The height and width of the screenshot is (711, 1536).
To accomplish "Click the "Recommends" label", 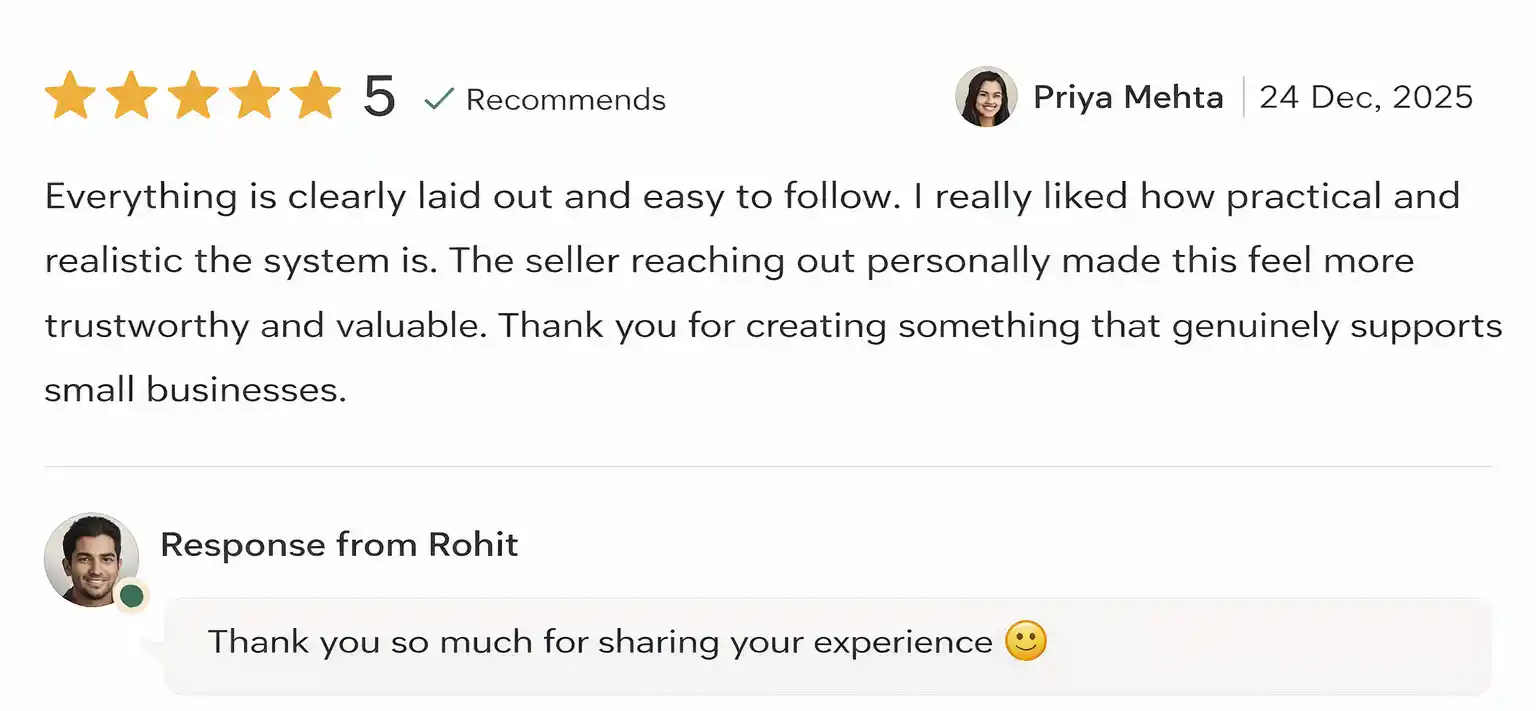I will pyautogui.click(x=566, y=99).
